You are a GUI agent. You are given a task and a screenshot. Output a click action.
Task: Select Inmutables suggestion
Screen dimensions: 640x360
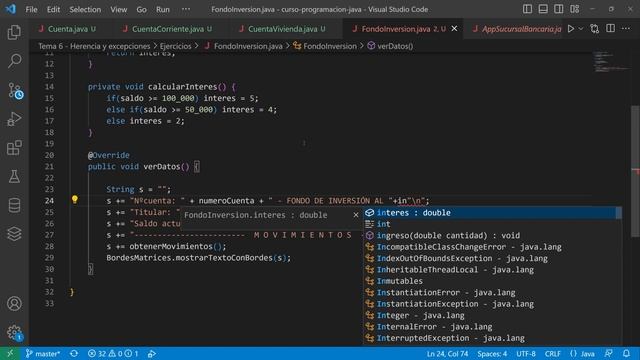[x=492, y=281]
